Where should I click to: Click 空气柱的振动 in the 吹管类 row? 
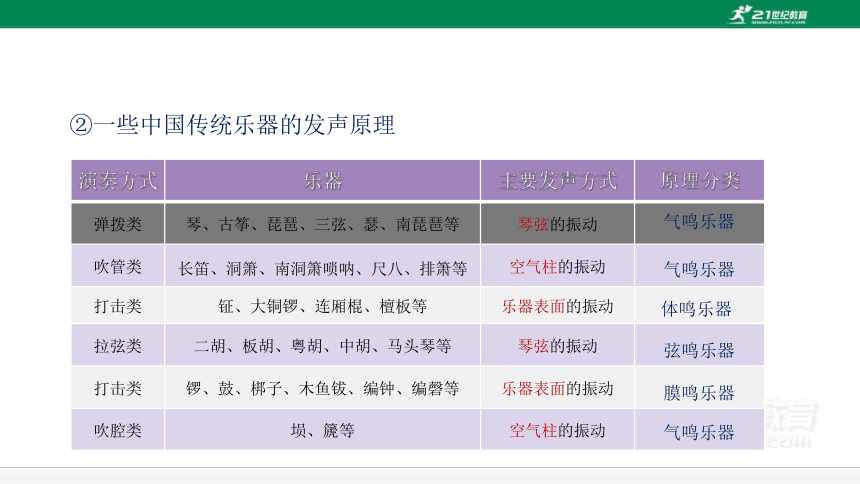(558, 267)
